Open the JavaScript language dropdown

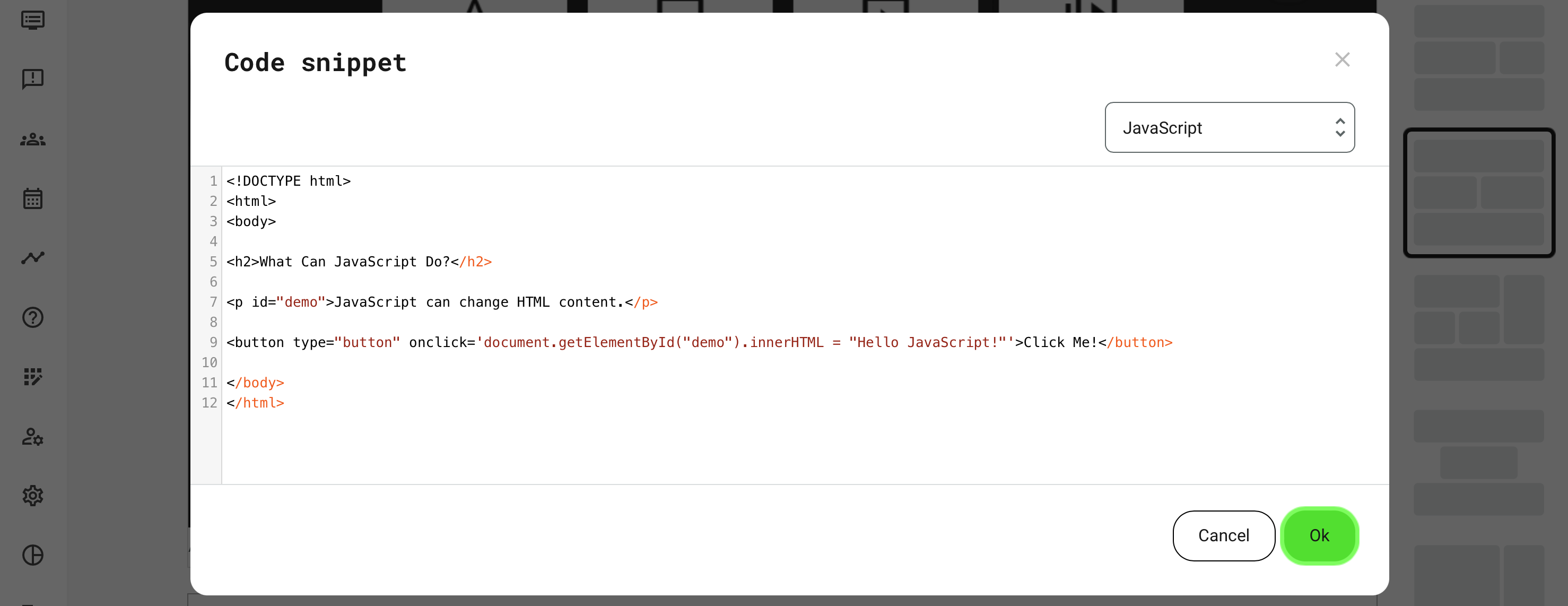[1229, 128]
